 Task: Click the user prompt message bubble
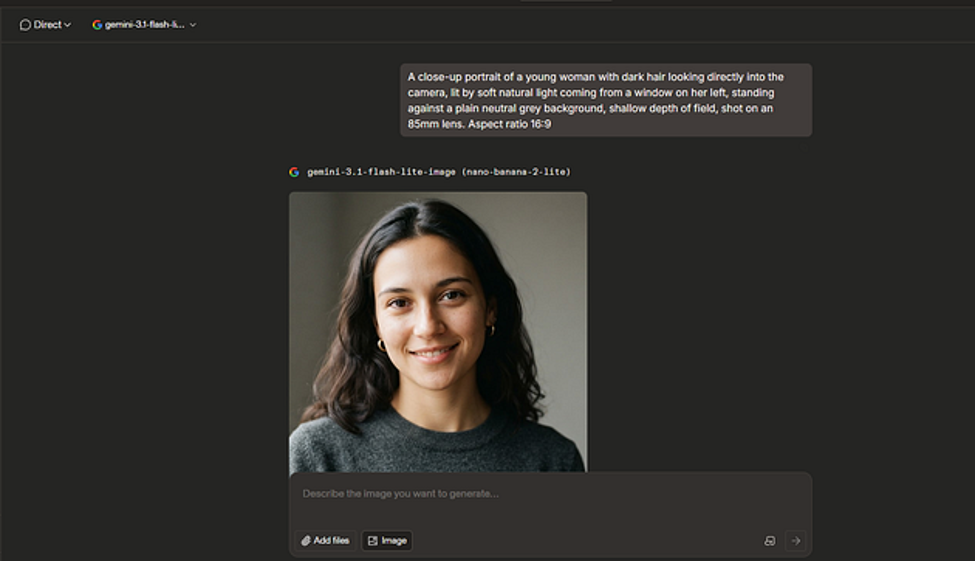pos(606,100)
